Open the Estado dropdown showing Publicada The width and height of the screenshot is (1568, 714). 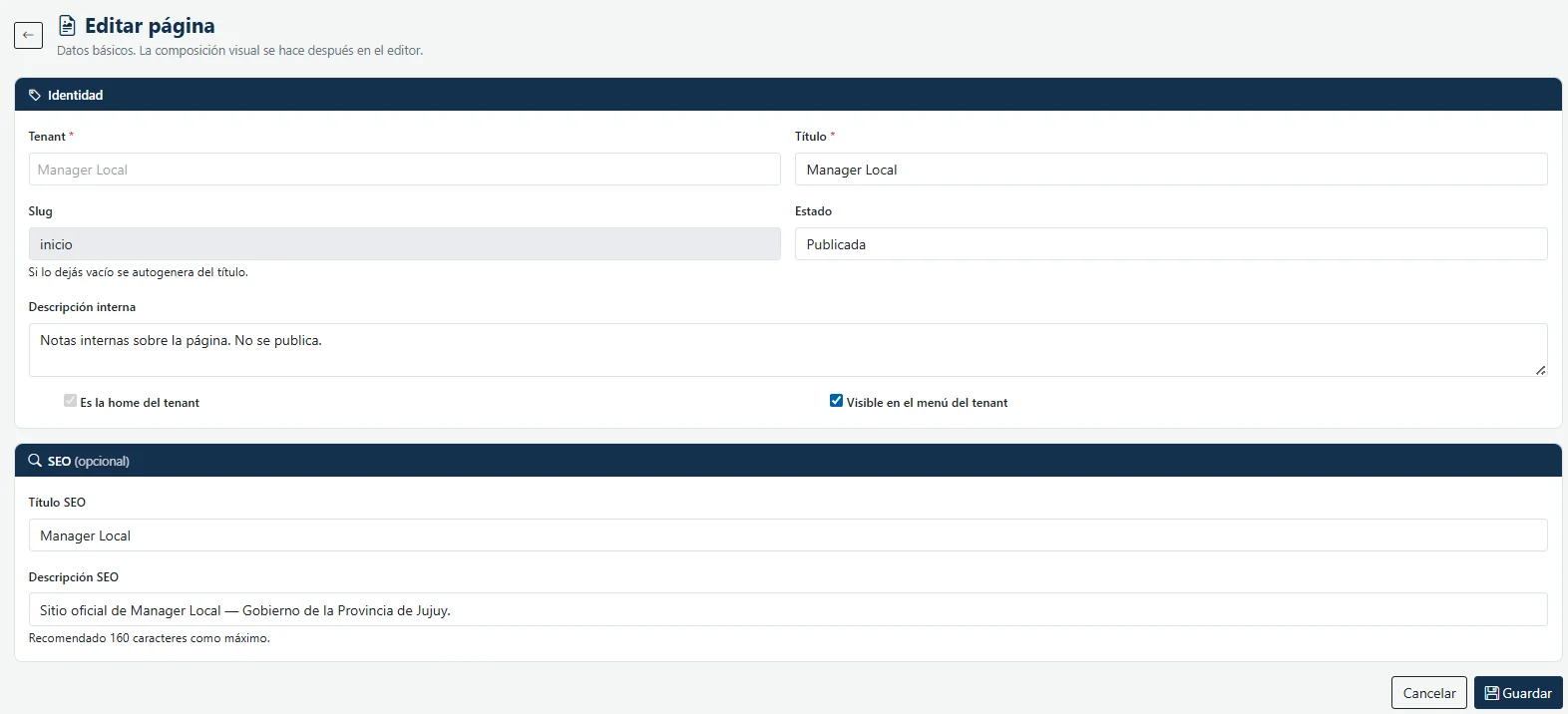[x=1171, y=244]
